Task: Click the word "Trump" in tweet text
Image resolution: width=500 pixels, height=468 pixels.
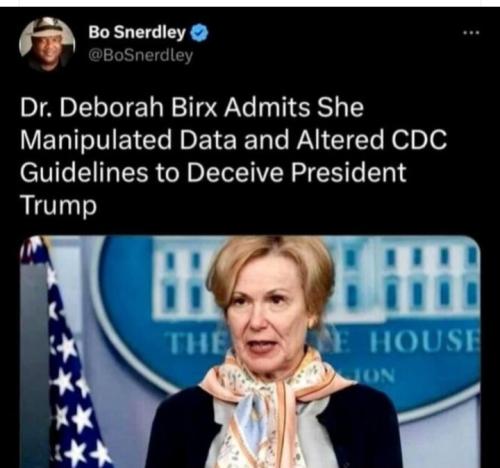Action: click(58, 205)
